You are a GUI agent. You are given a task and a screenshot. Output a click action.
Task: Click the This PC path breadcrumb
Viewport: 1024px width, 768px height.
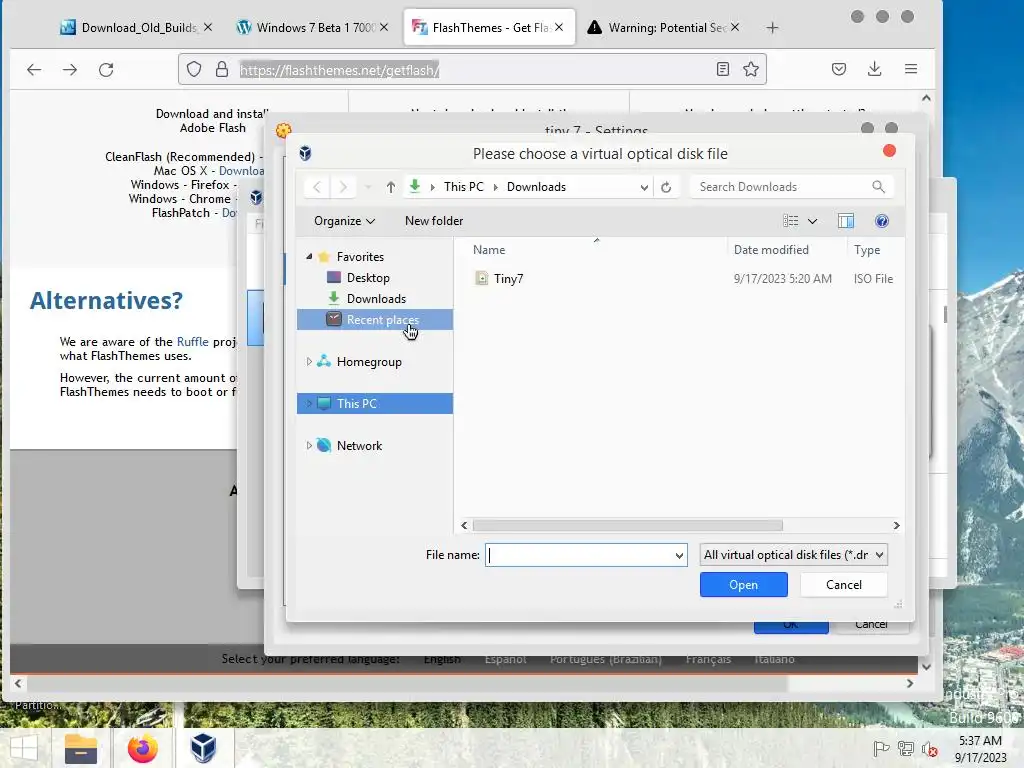pyautogui.click(x=464, y=187)
